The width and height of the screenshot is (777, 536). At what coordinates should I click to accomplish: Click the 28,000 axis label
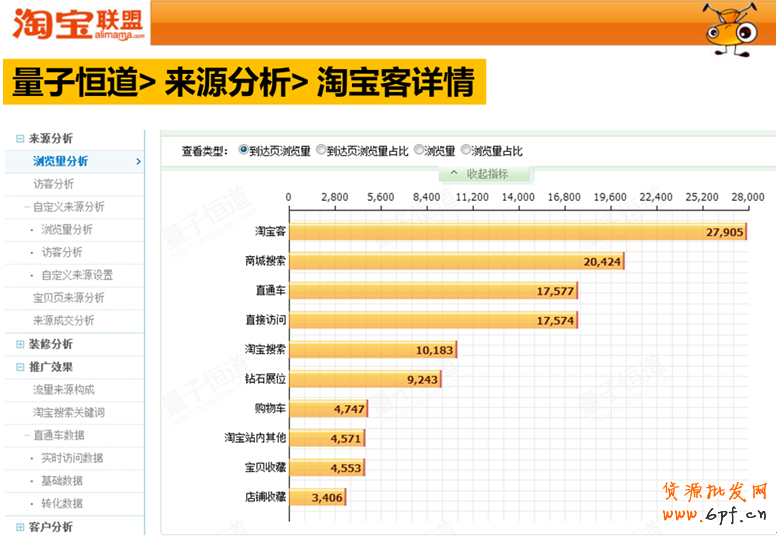point(748,197)
